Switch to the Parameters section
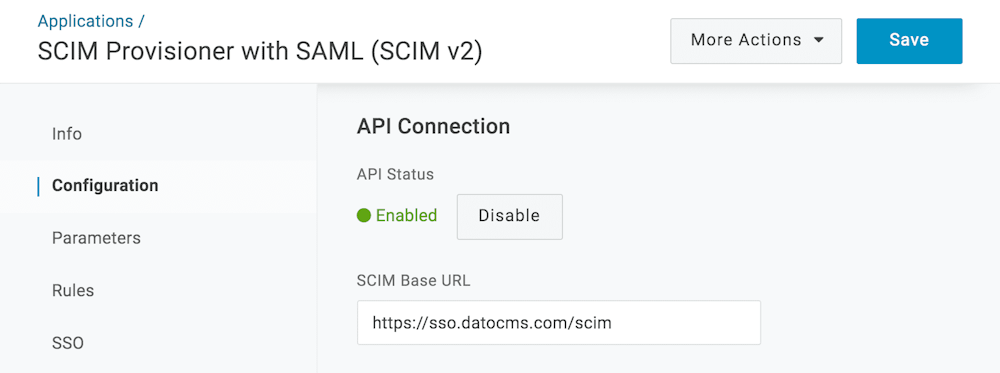The image size is (1000, 373). [x=96, y=238]
